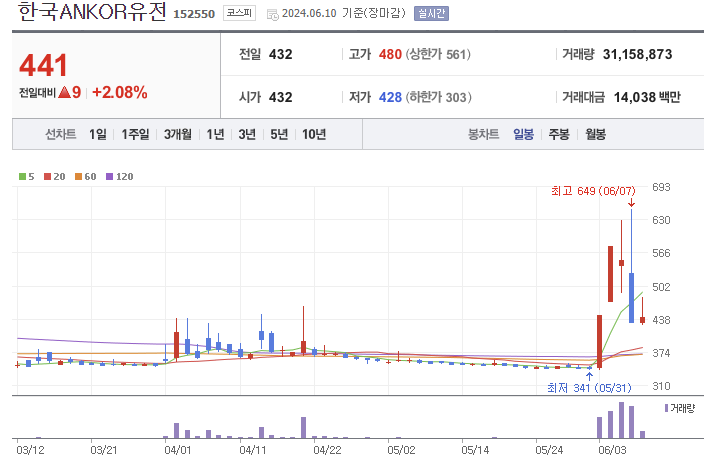
Task: Click the purple 거래량 legend marker
Action: click(x=667, y=408)
